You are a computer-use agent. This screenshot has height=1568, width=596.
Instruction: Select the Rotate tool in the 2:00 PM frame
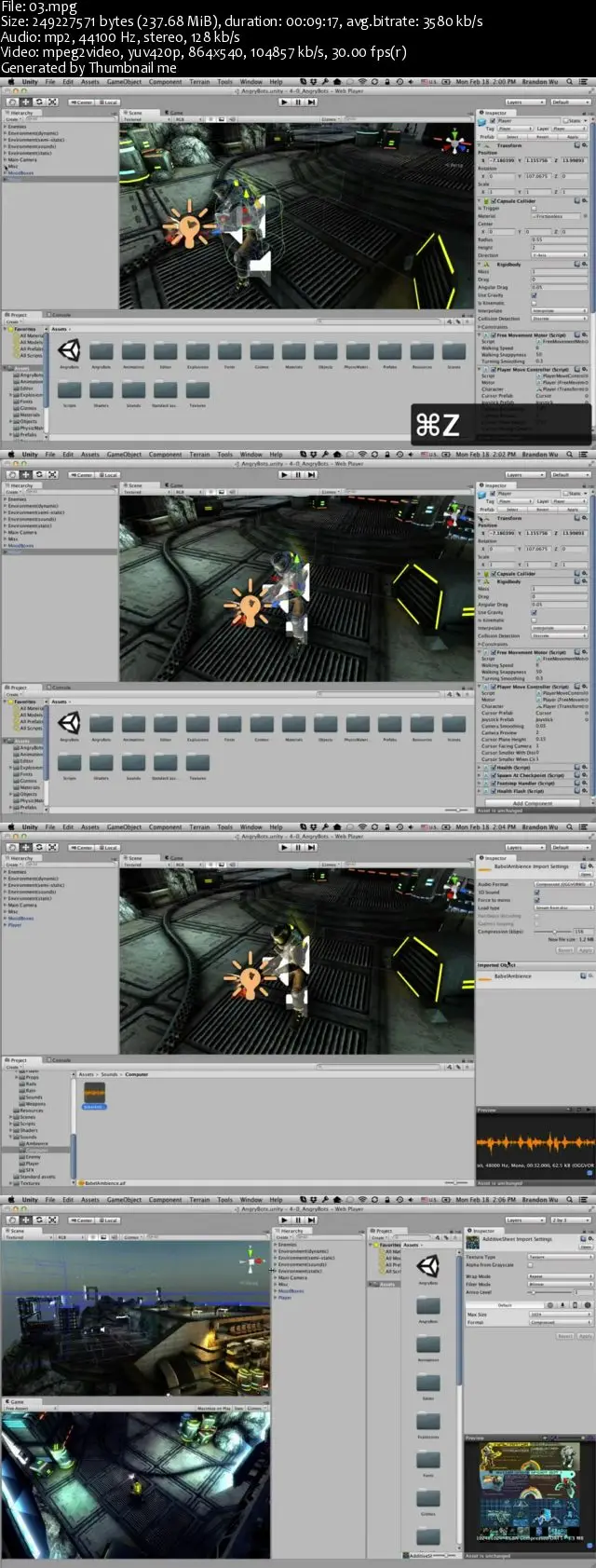tap(39, 102)
